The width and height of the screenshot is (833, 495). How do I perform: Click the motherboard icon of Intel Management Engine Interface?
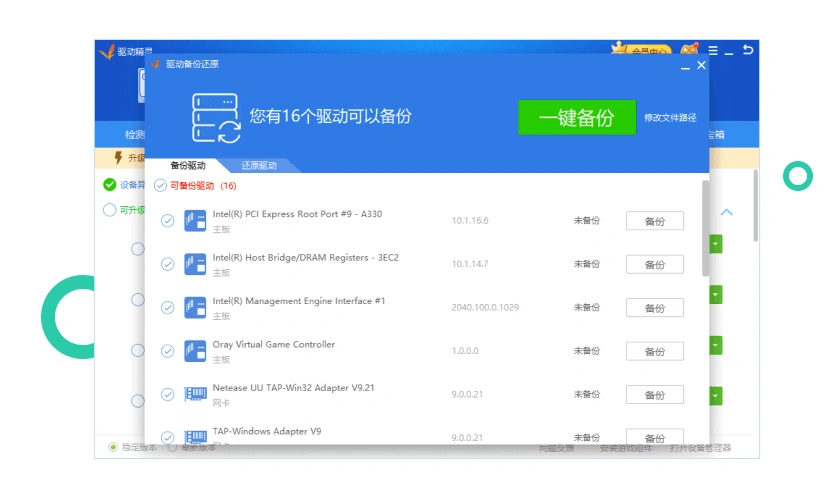[195, 308]
